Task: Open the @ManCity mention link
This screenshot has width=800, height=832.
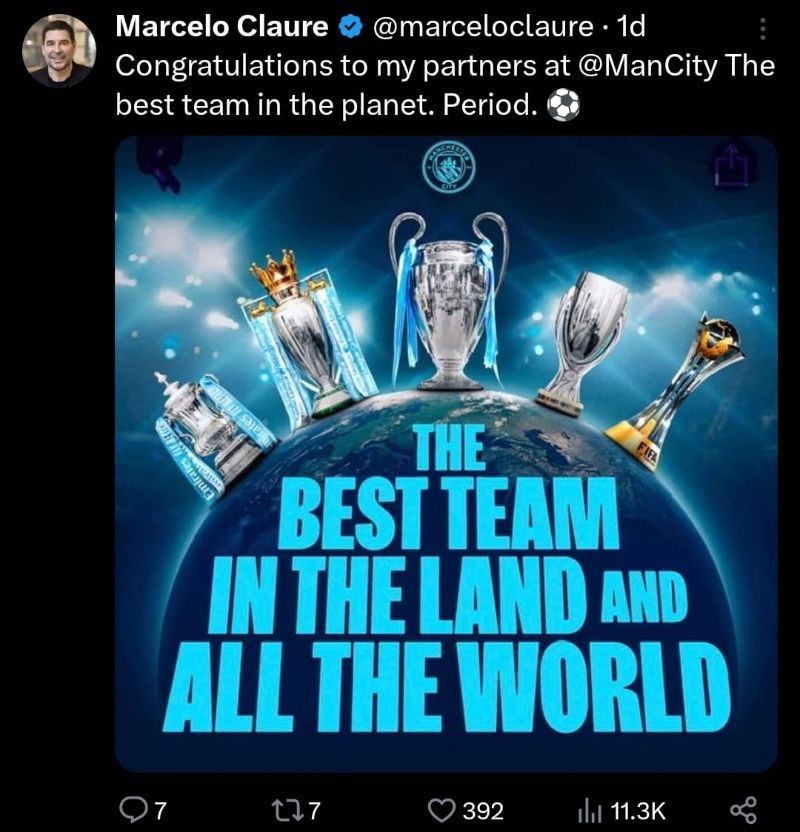Action: coord(648,66)
